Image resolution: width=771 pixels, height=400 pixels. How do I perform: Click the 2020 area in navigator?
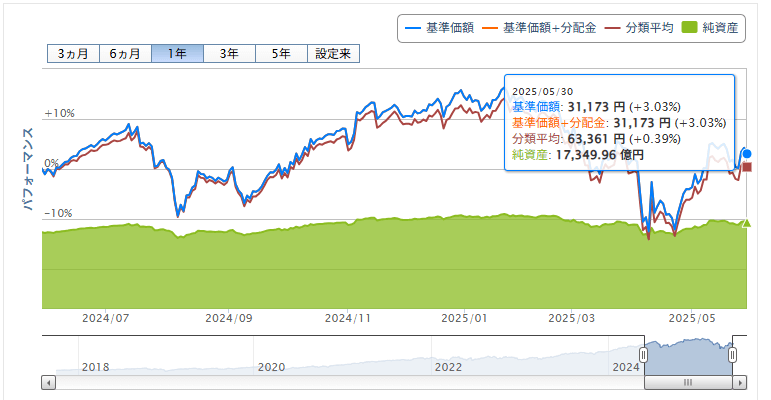(271, 366)
